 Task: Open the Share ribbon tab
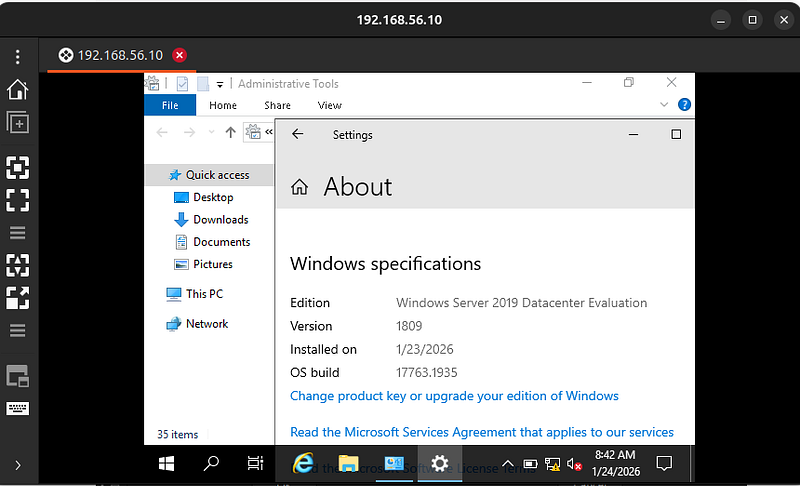(278, 105)
